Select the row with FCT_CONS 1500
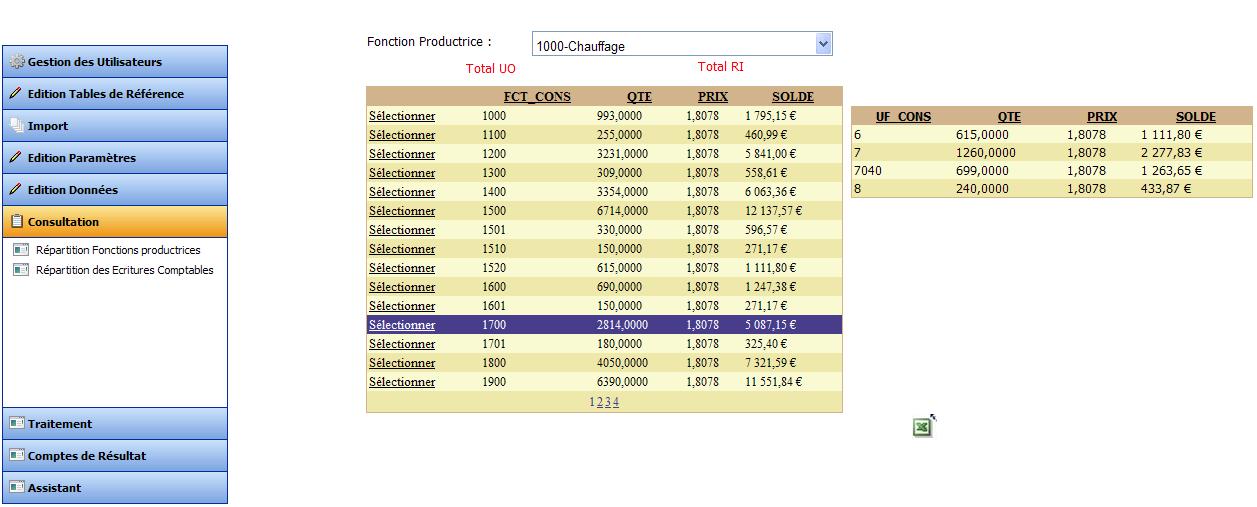The height and width of the screenshot is (507, 1257). pos(402,211)
